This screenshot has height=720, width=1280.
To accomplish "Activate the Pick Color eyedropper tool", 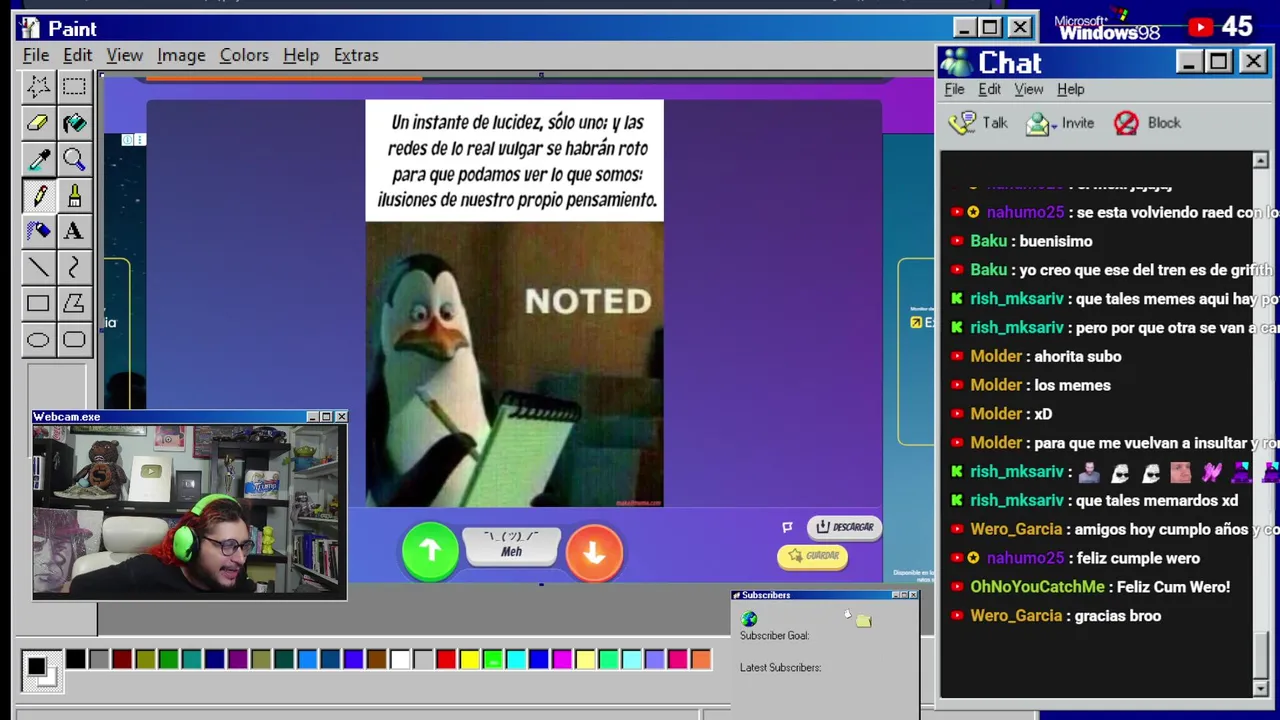I will click(38, 159).
